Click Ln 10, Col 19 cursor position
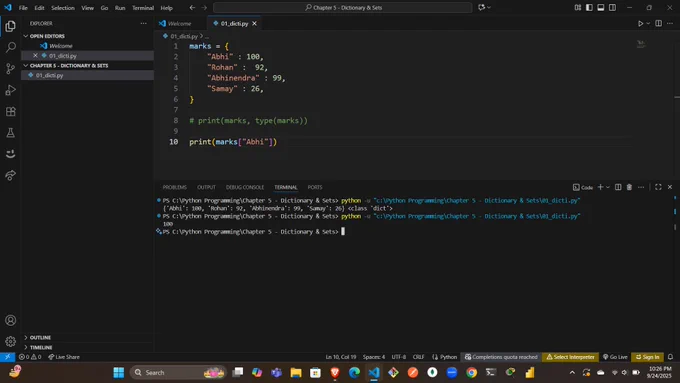680x383 pixels. (x=341, y=357)
